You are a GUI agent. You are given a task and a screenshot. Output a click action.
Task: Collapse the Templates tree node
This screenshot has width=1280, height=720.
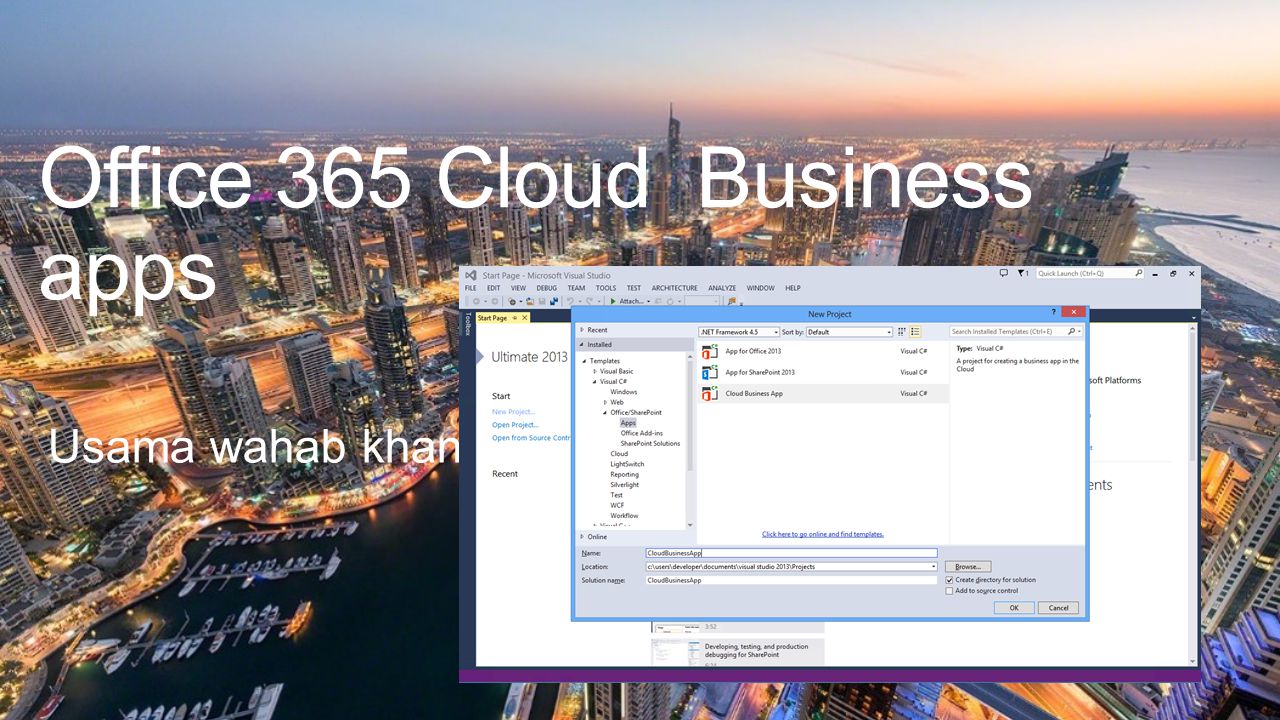click(584, 361)
